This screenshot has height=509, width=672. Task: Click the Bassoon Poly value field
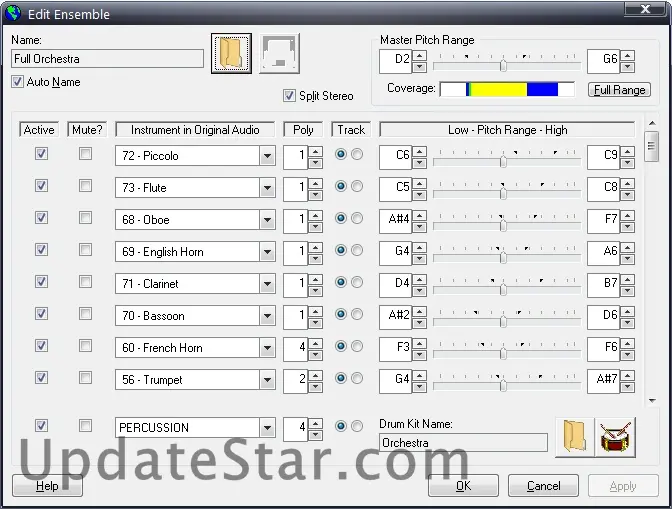pos(296,317)
